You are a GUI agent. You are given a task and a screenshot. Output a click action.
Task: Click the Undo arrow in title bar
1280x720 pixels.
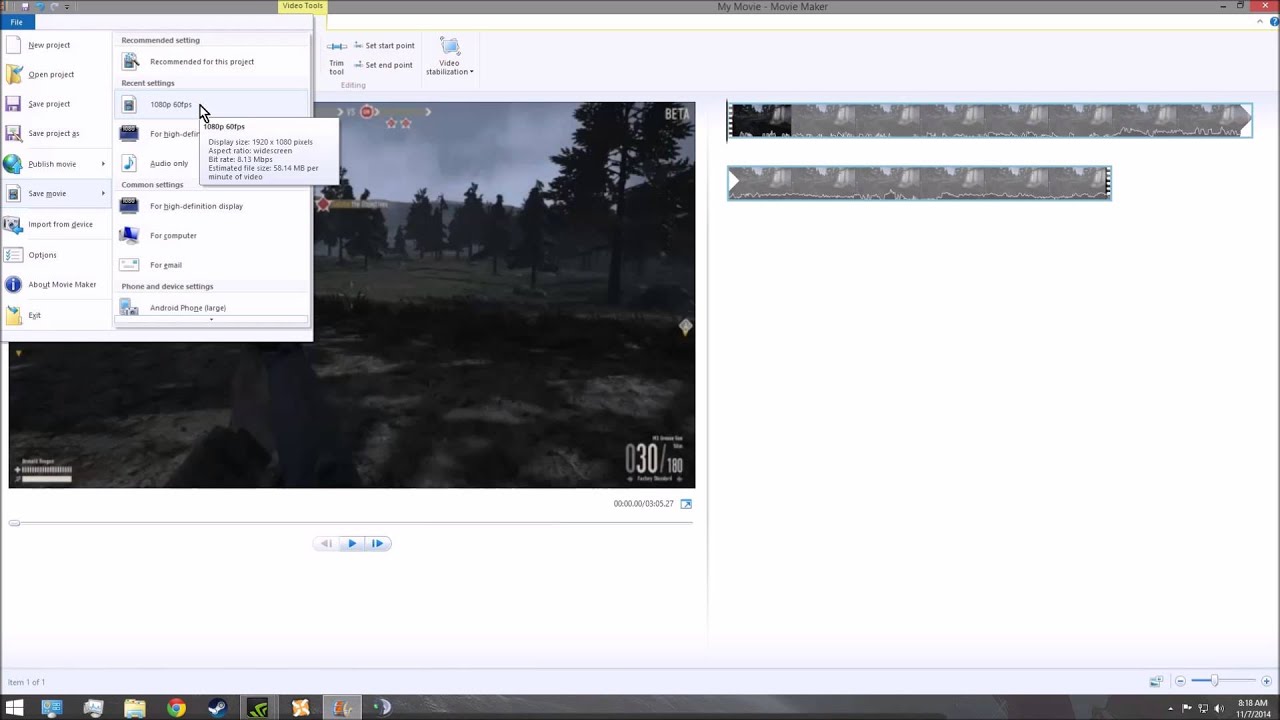tap(41, 6)
